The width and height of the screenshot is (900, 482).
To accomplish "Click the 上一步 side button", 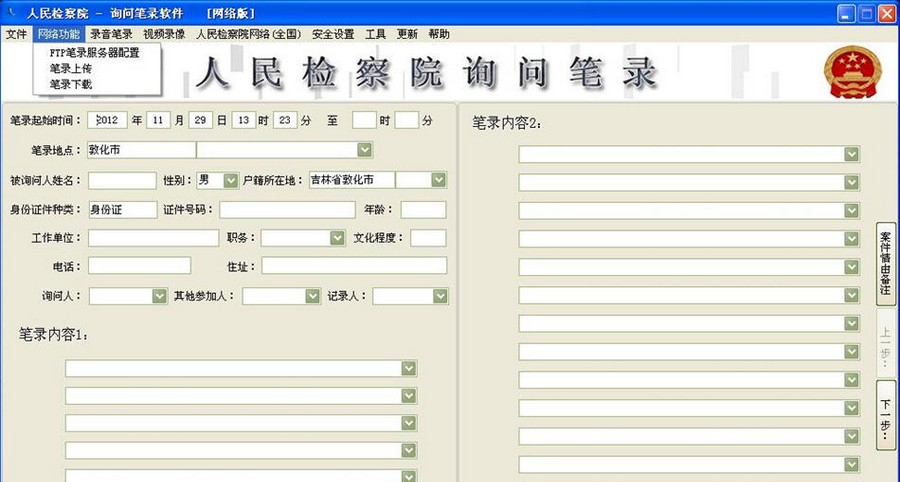I will (x=886, y=344).
